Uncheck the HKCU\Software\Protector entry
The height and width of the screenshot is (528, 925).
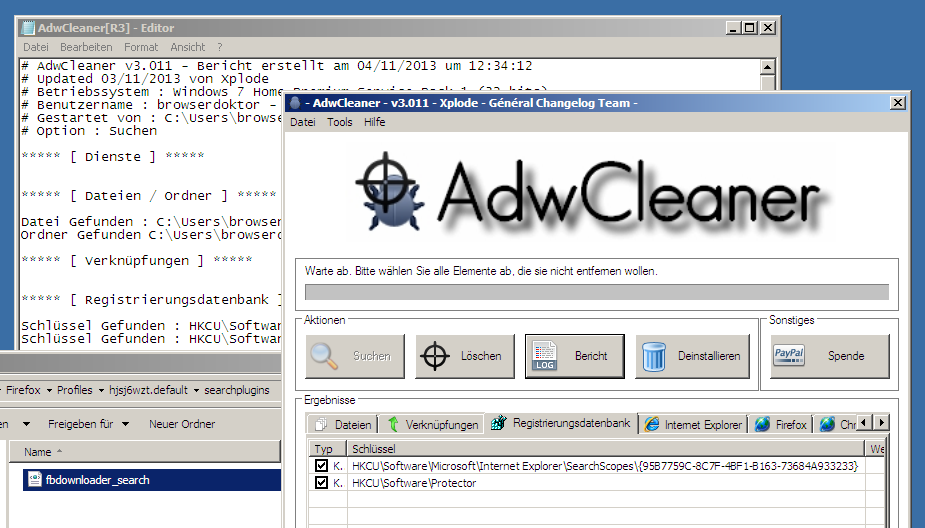click(322, 483)
